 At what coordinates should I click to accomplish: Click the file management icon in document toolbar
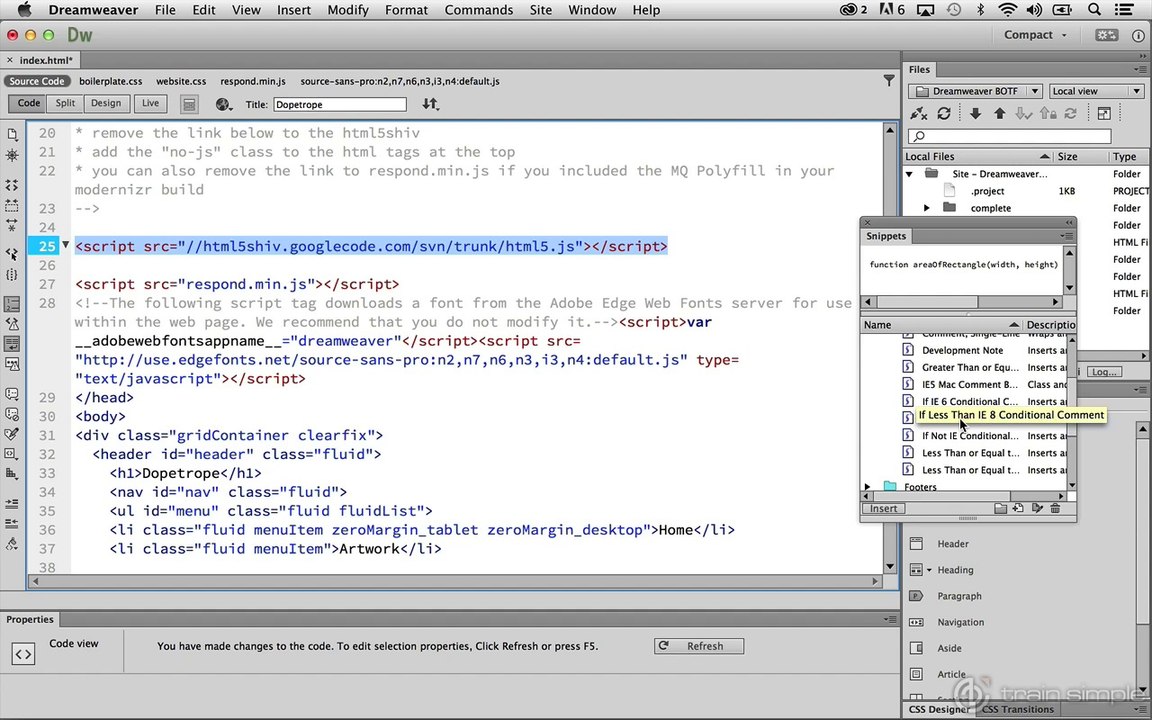coord(431,104)
